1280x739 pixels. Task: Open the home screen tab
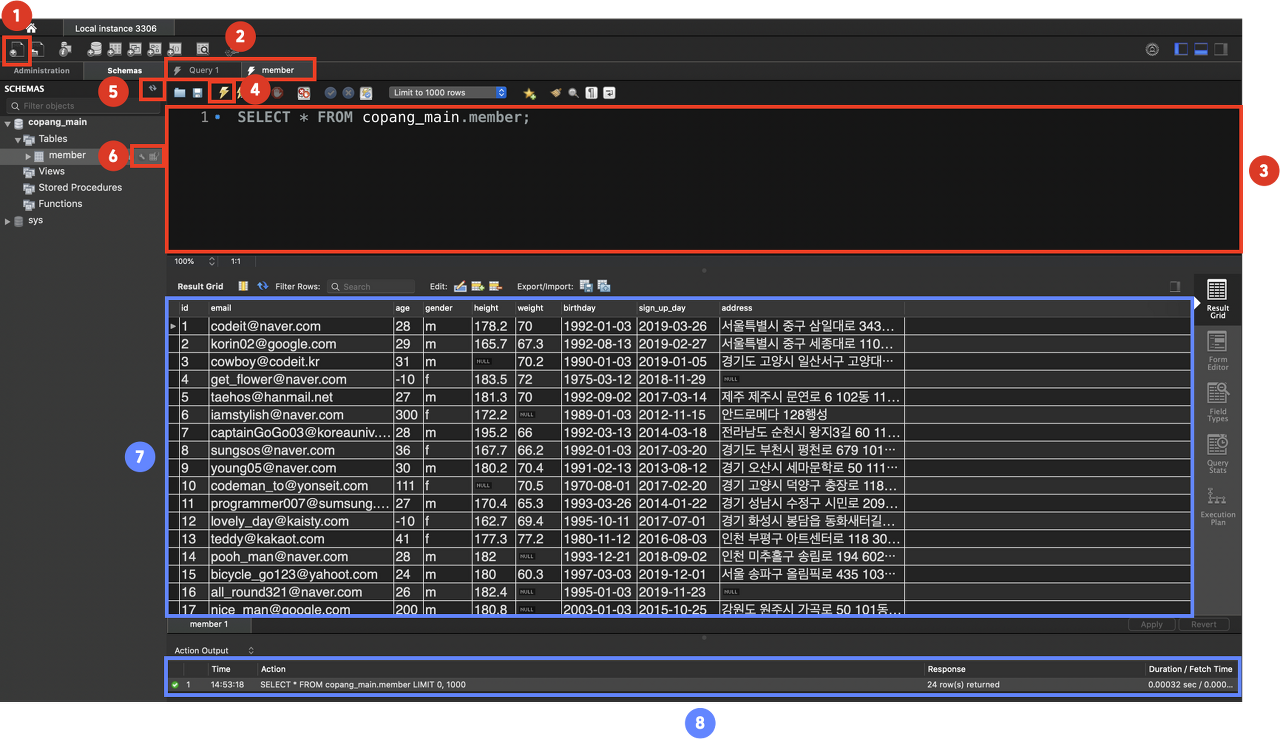click(x=31, y=28)
